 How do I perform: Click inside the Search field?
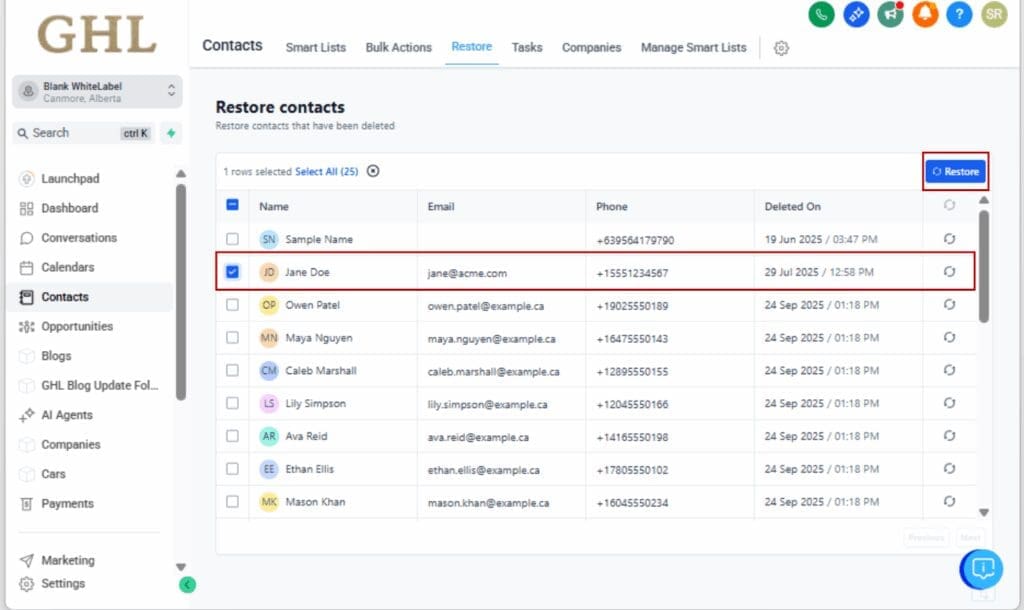pos(70,132)
